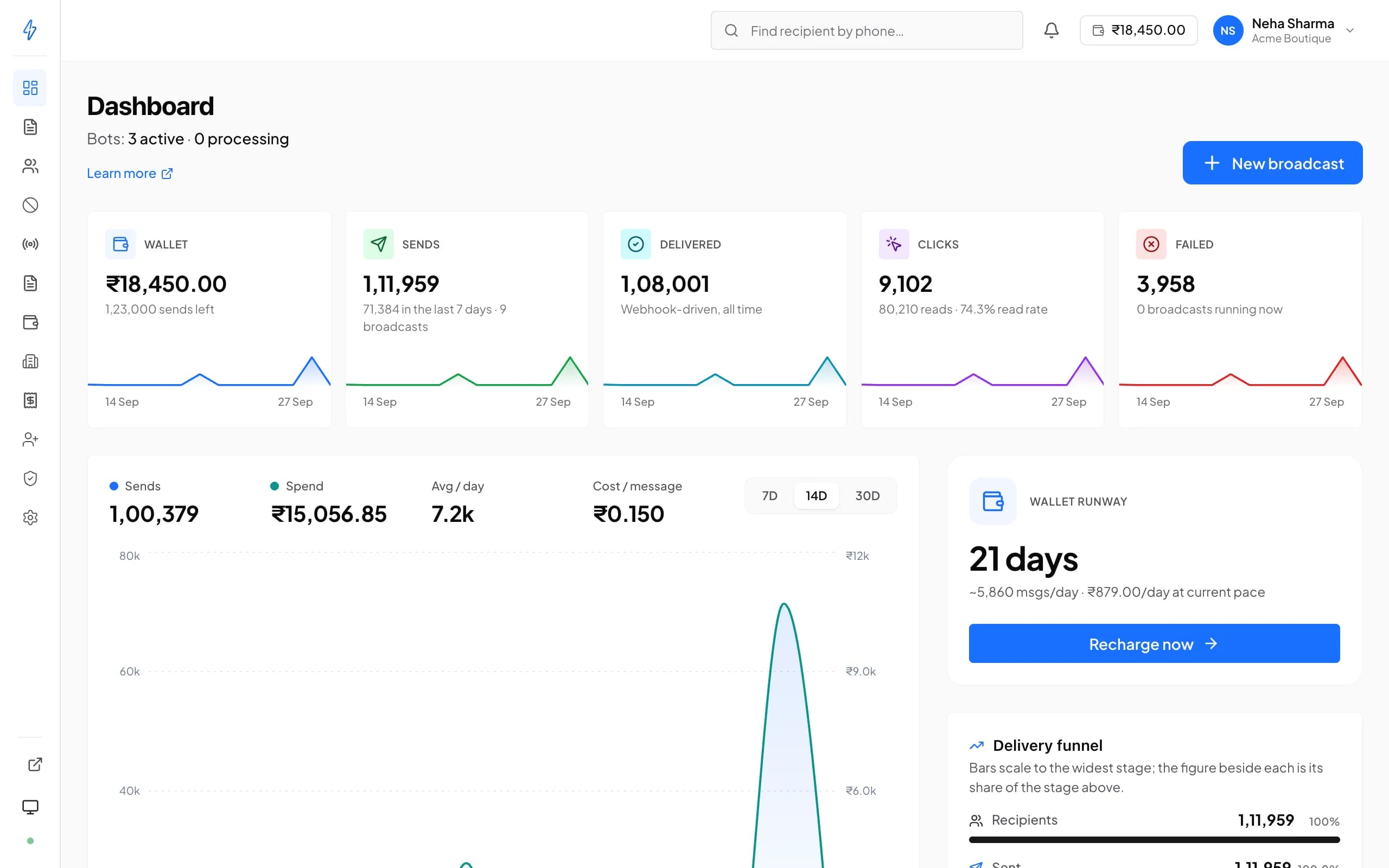Click the Failed card x-circle icon
The height and width of the screenshot is (868, 1389).
pyautogui.click(x=1151, y=244)
